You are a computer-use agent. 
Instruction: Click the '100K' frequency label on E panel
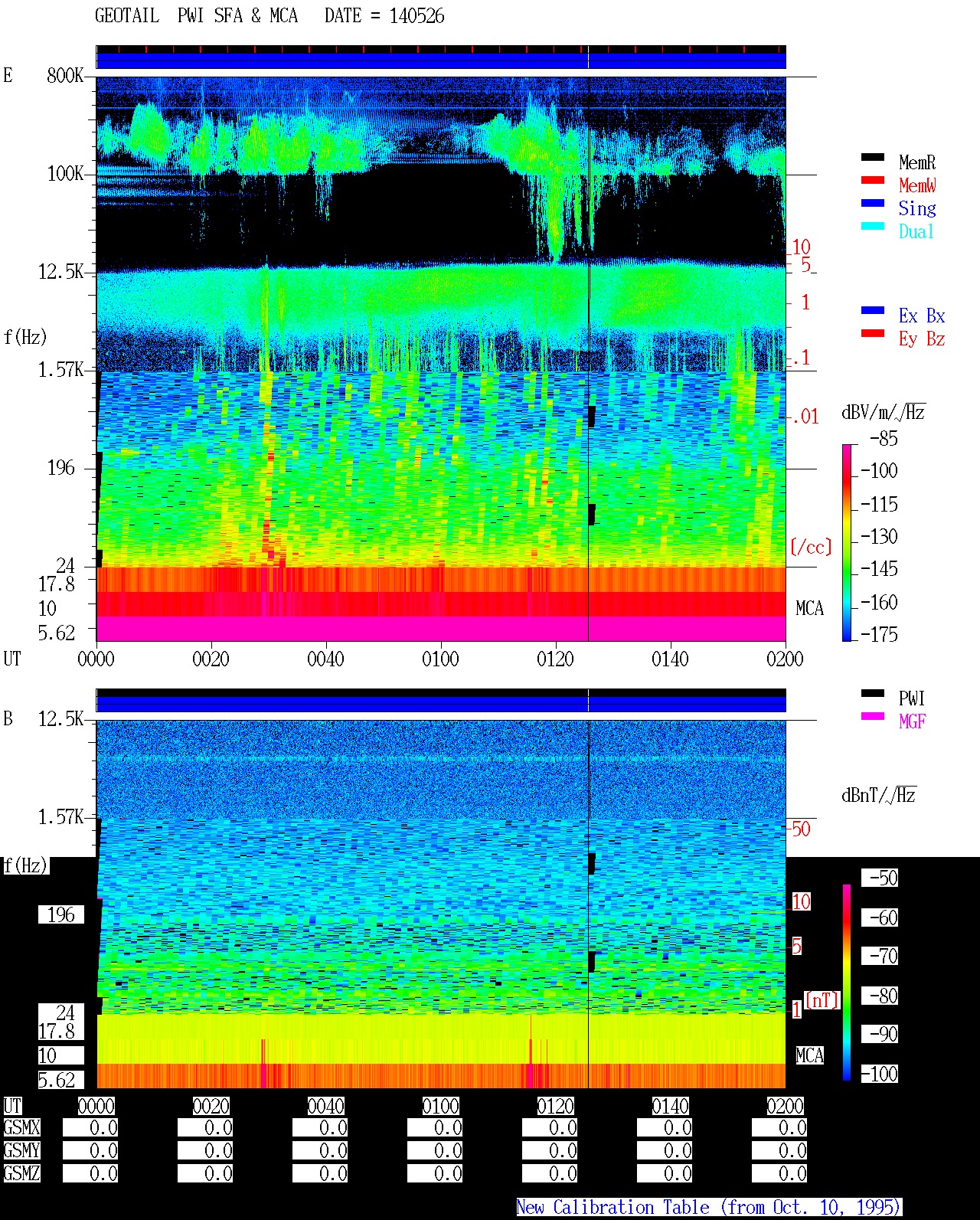(65, 174)
